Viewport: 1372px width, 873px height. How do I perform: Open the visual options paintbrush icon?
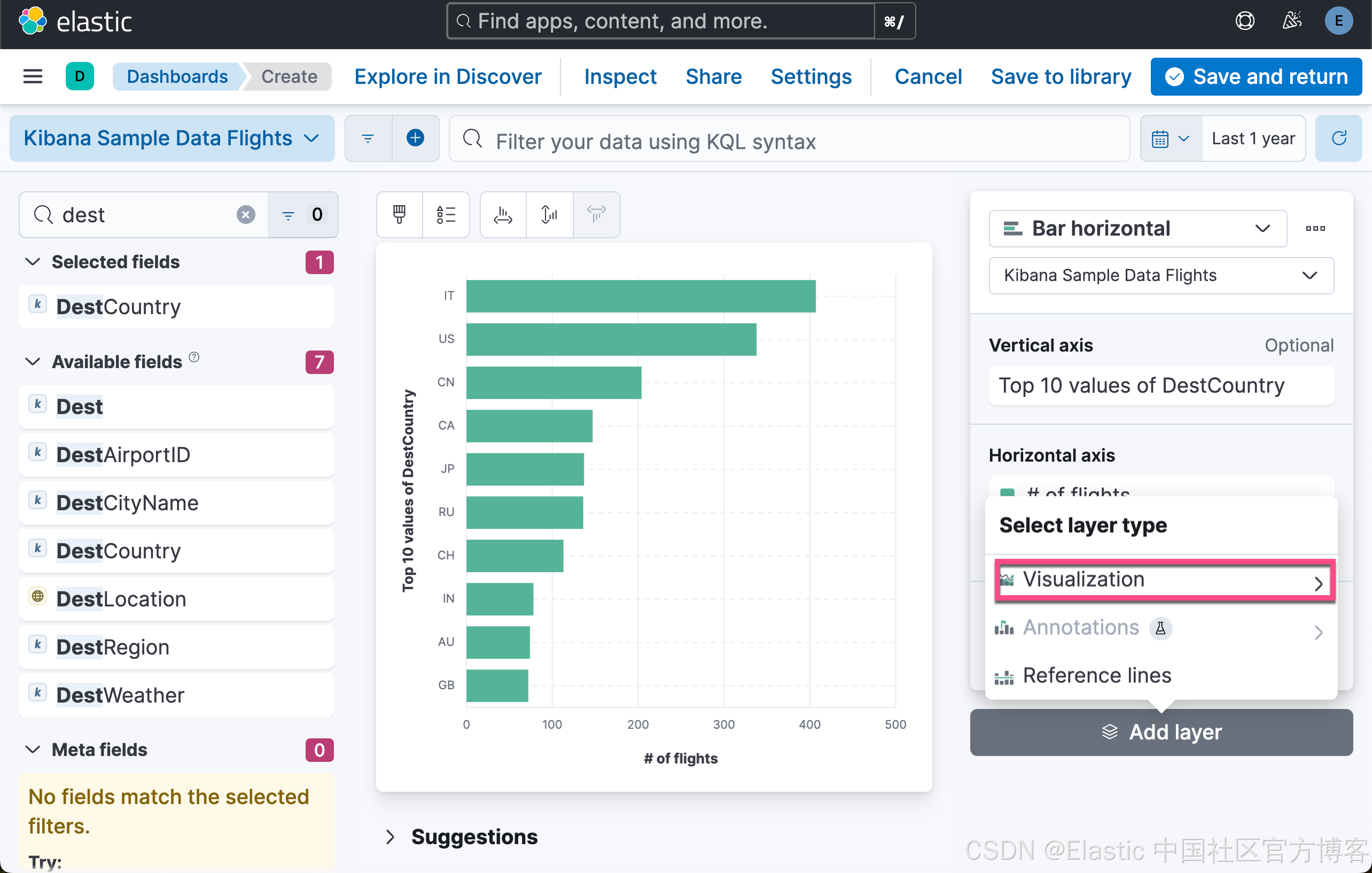coord(399,215)
